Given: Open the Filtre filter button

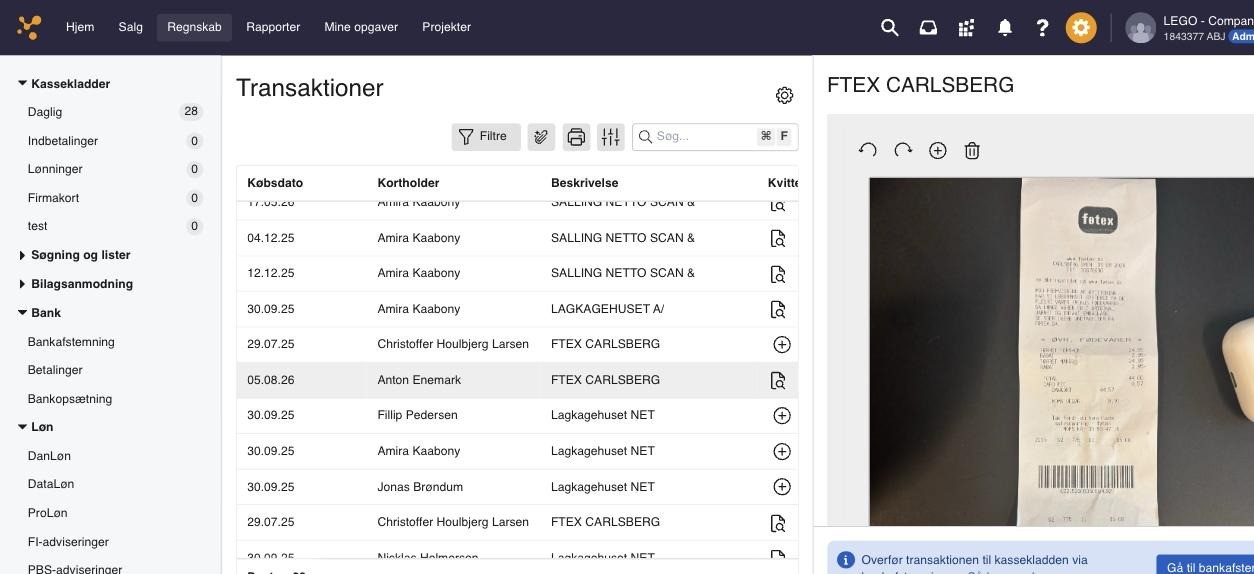Looking at the screenshot, I should [x=486, y=137].
